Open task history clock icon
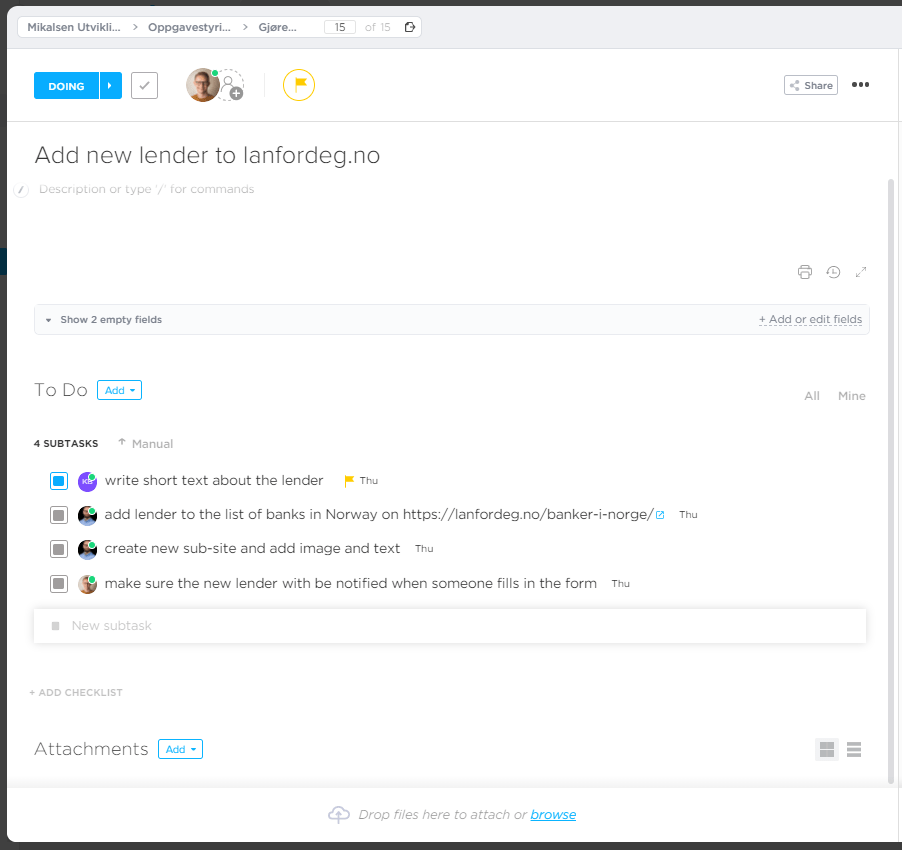The width and height of the screenshot is (902, 850). (833, 272)
